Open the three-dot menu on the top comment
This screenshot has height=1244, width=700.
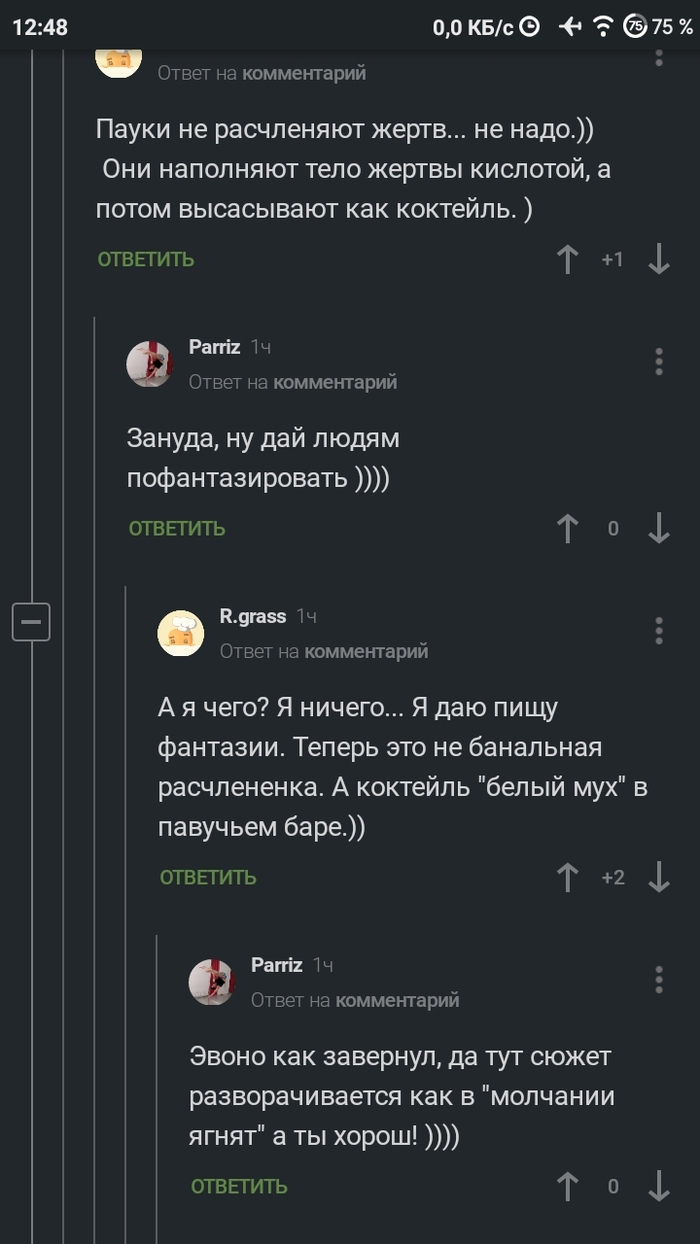pyautogui.click(x=657, y=55)
